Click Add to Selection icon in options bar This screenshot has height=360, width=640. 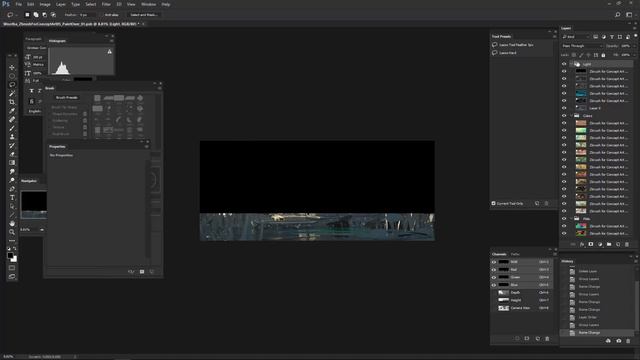(36, 15)
